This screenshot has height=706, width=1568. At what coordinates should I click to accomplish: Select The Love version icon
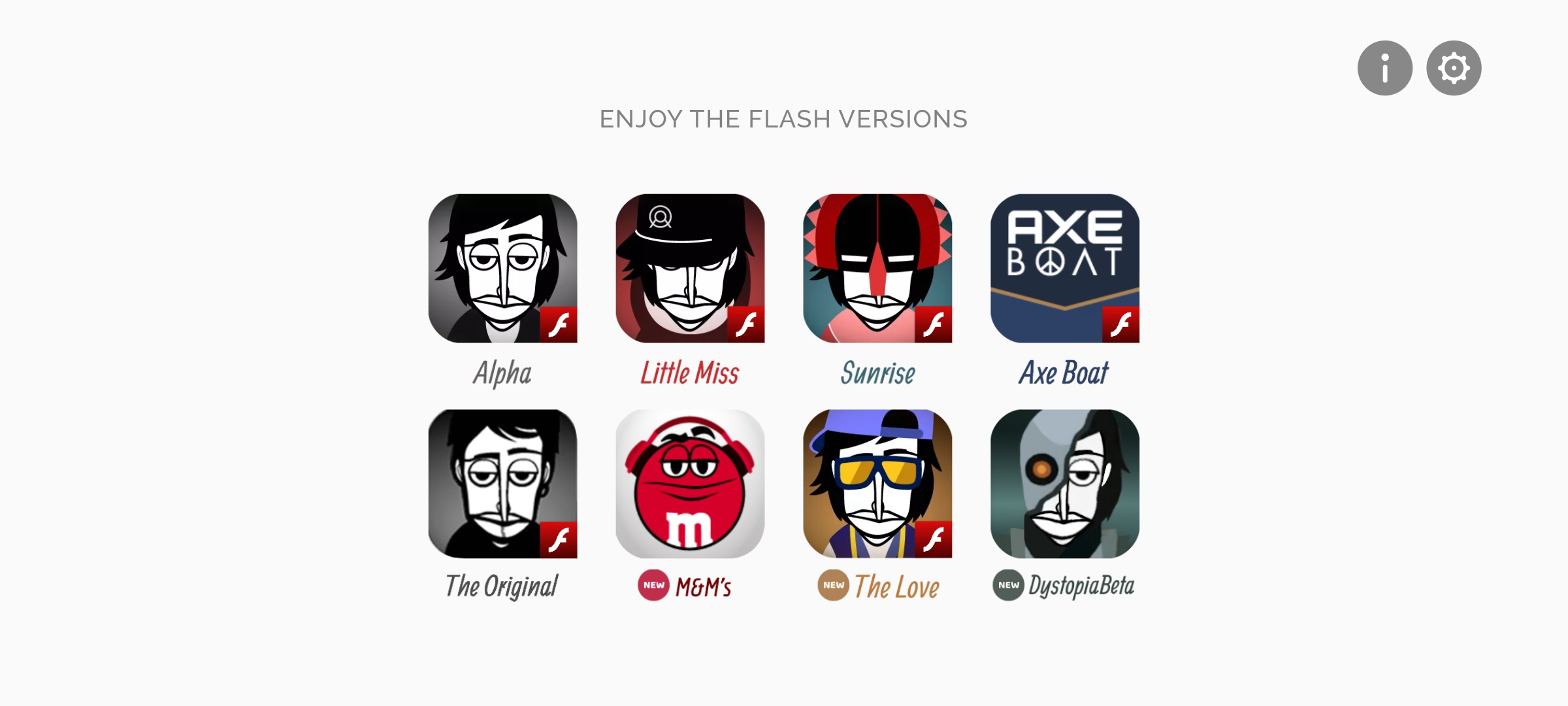point(877,484)
